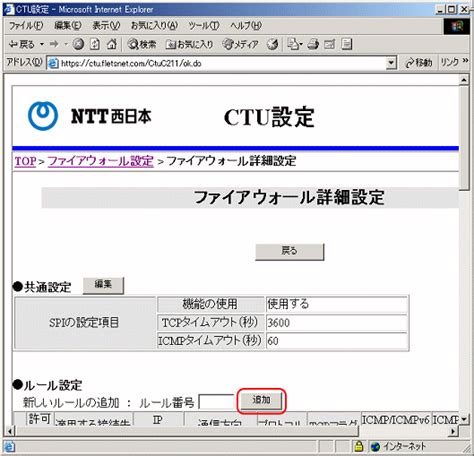The width and height of the screenshot is (474, 456).
Task: Open the 検索 search toolbar button
Action: coord(142,44)
